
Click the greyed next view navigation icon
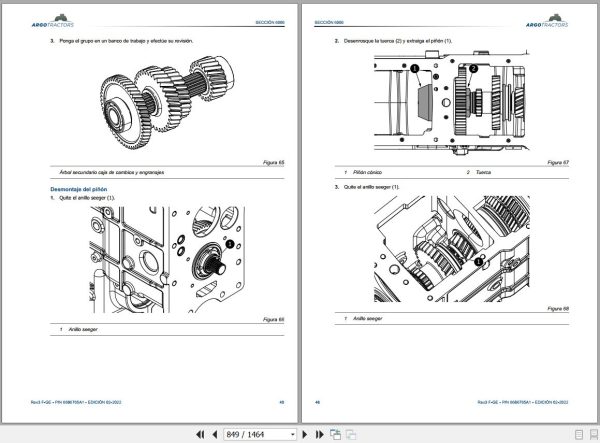(351, 434)
